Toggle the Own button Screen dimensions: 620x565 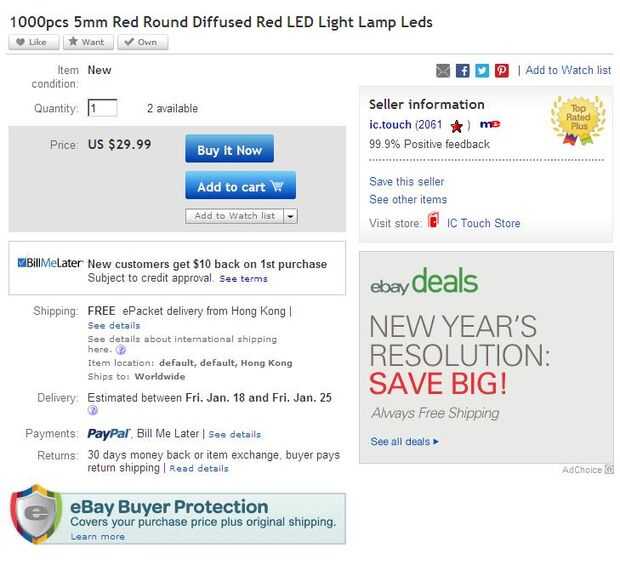pos(142,42)
